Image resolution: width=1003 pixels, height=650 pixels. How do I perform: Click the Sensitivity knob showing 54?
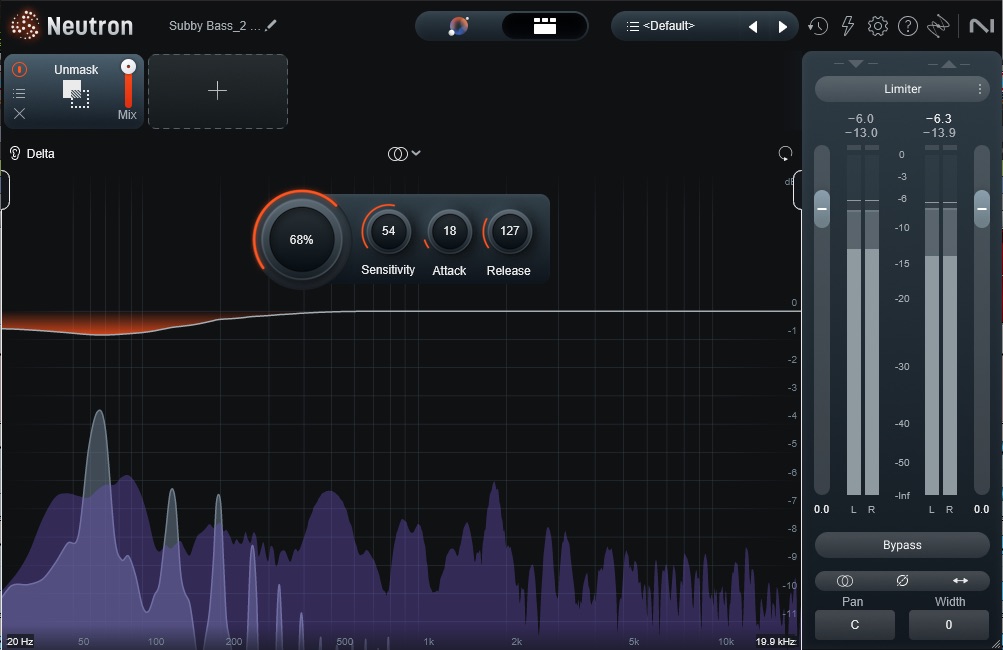388,231
